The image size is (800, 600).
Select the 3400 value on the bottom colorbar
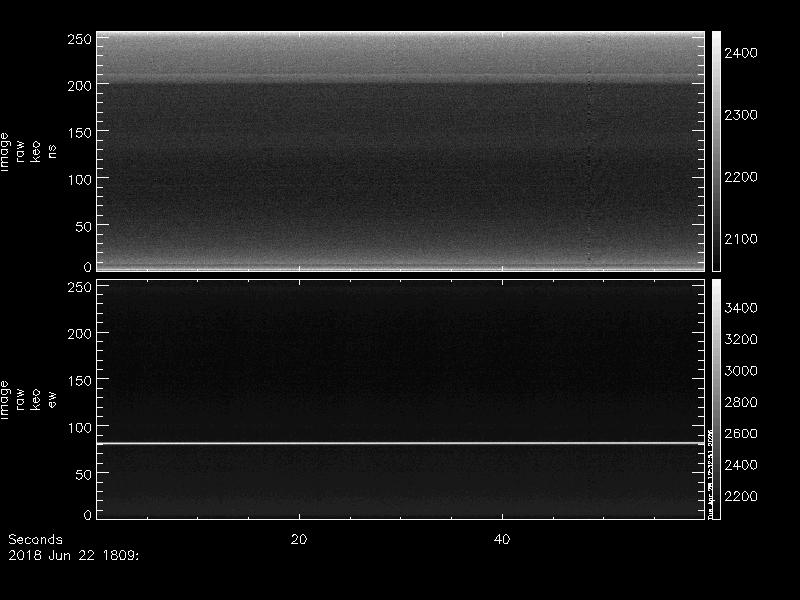[741, 308]
